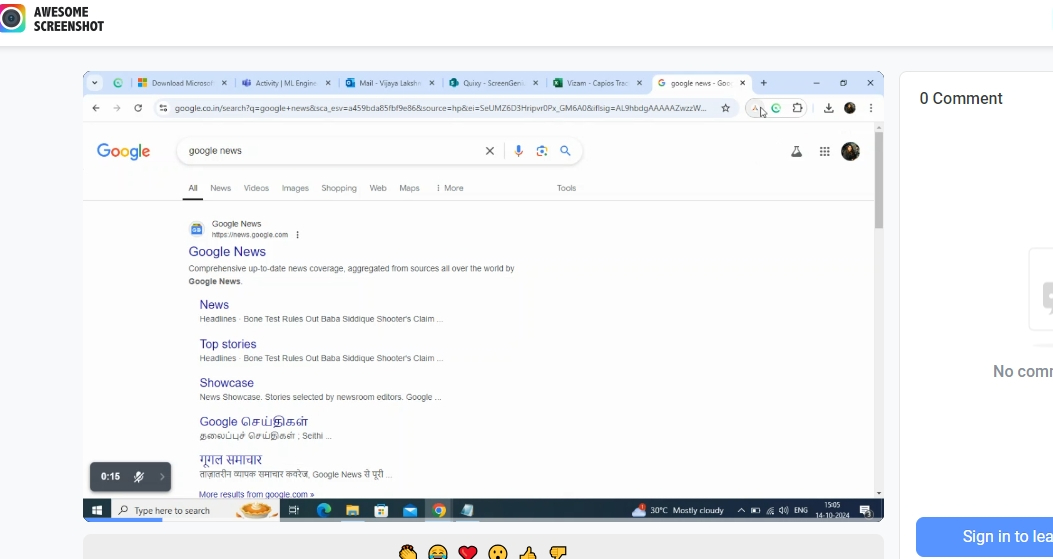
Task: Click the Google account avatar on page
Action: point(850,151)
